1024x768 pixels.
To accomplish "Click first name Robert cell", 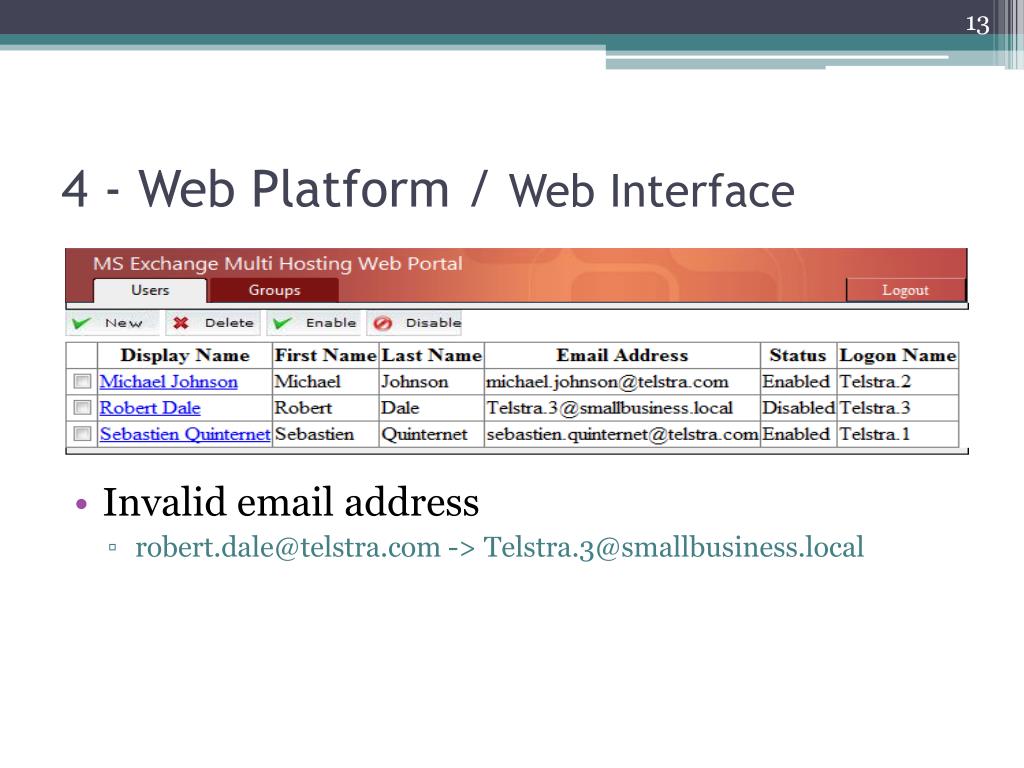I will click(x=325, y=408).
